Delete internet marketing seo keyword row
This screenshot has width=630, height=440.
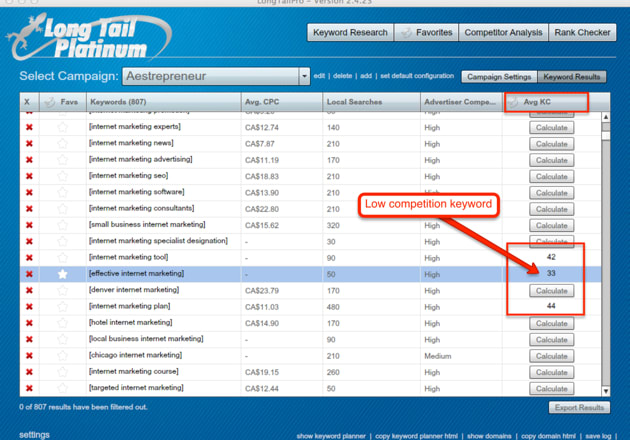[x=29, y=176]
